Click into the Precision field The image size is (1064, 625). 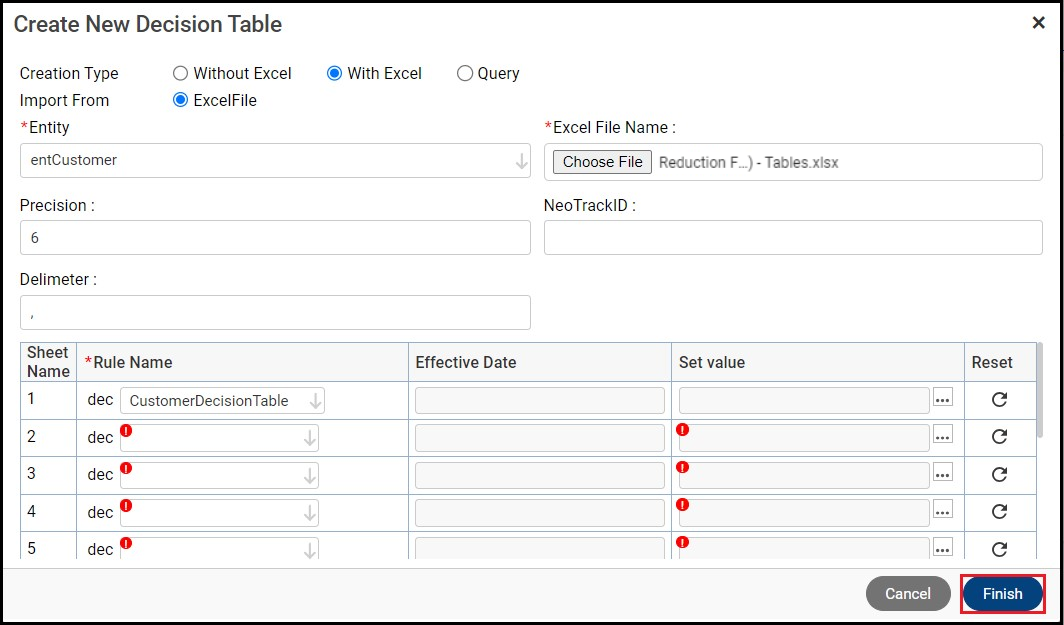click(275, 238)
